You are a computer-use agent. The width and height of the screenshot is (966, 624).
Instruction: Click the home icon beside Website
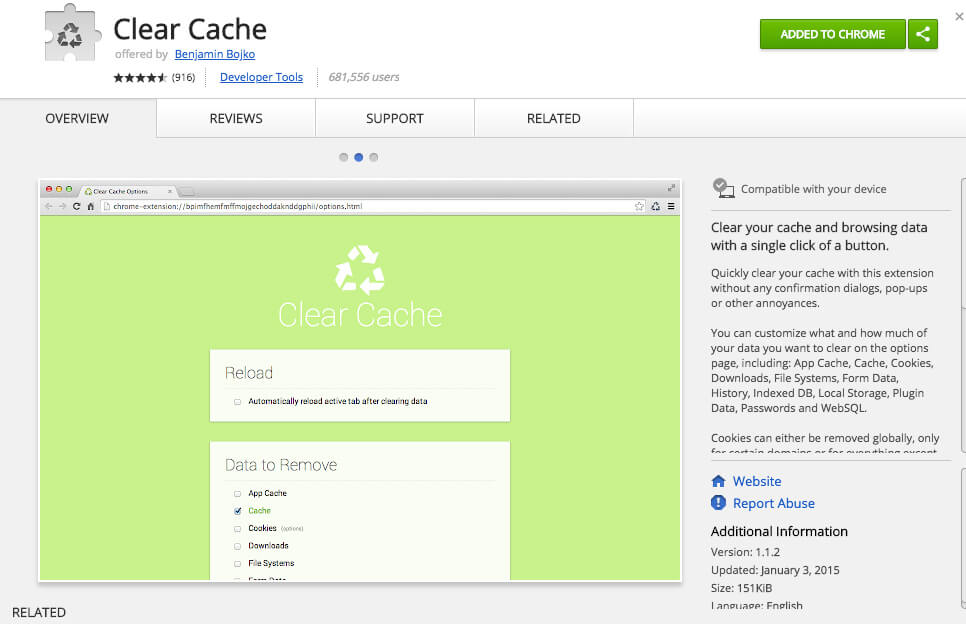pyautogui.click(x=718, y=481)
